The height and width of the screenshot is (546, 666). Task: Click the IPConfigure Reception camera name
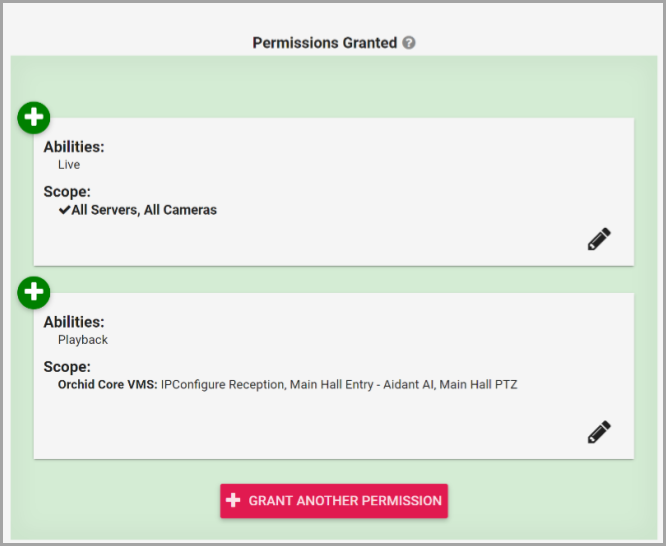click(x=221, y=384)
